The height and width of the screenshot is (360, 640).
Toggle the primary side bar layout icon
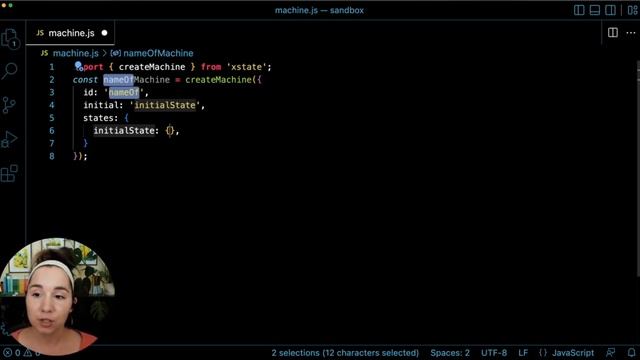pyautogui.click(x=579, y=10)
